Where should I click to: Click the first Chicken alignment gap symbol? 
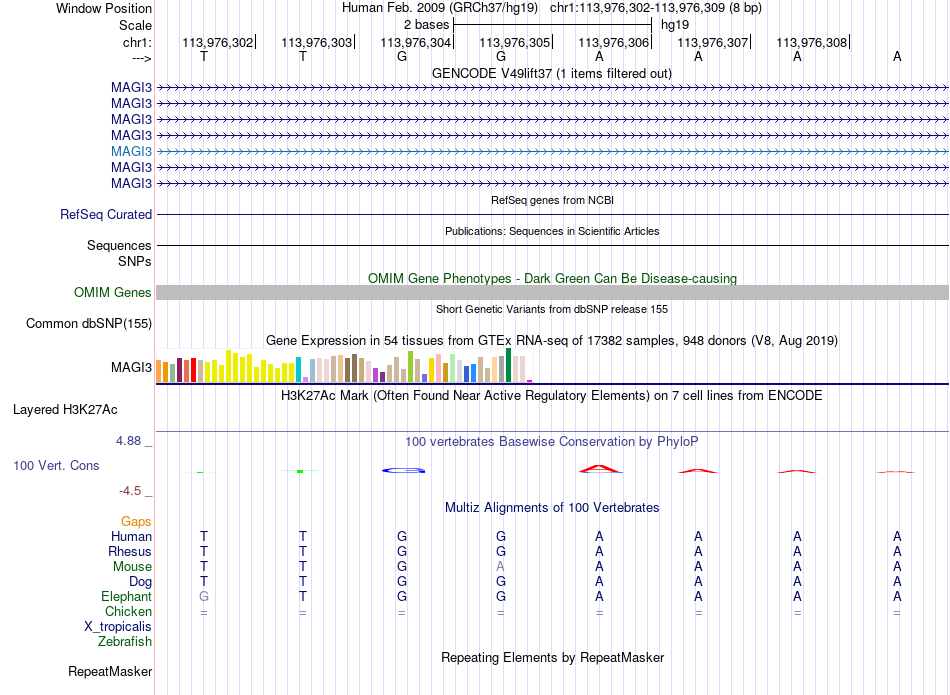tap(204, 613)
